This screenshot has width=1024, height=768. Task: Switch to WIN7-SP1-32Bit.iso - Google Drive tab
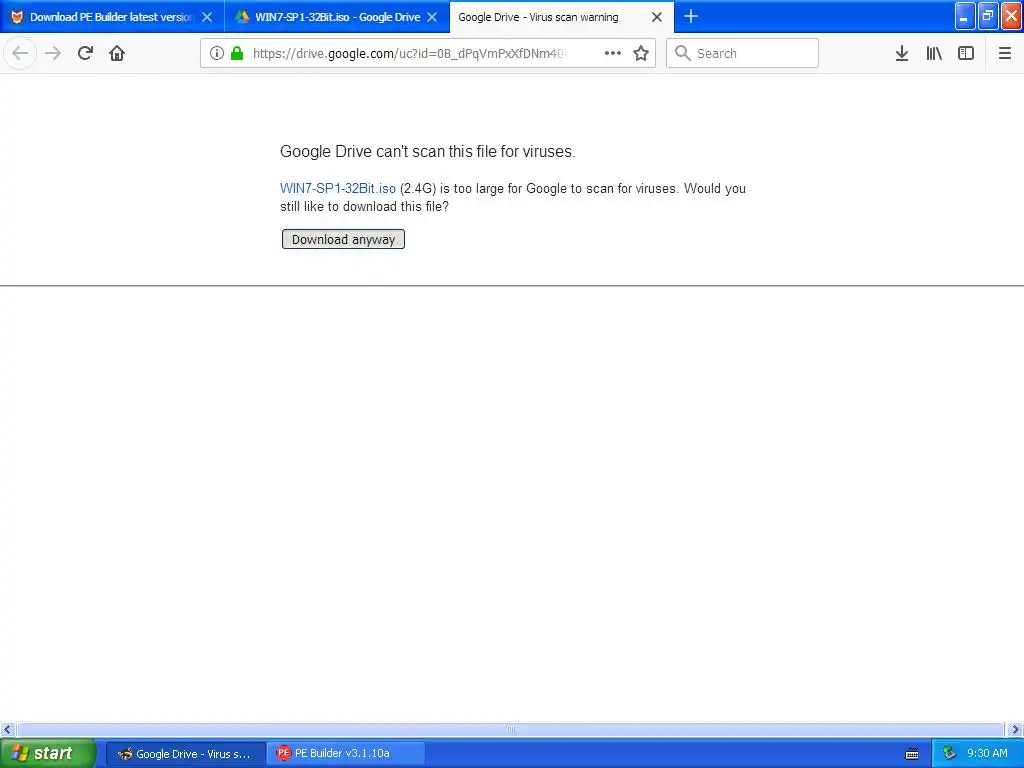tap(337, 17)
